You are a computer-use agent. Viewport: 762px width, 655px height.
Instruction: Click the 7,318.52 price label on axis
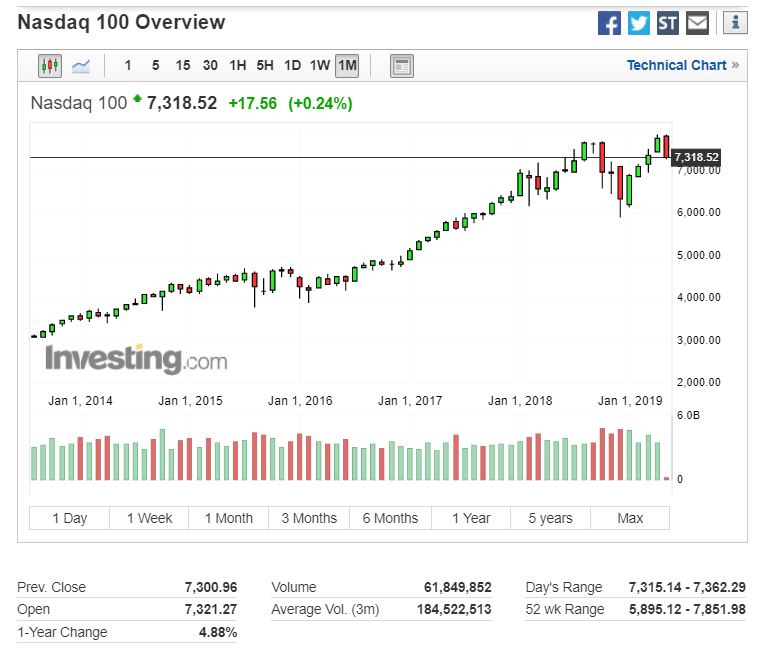coord(696,157)
